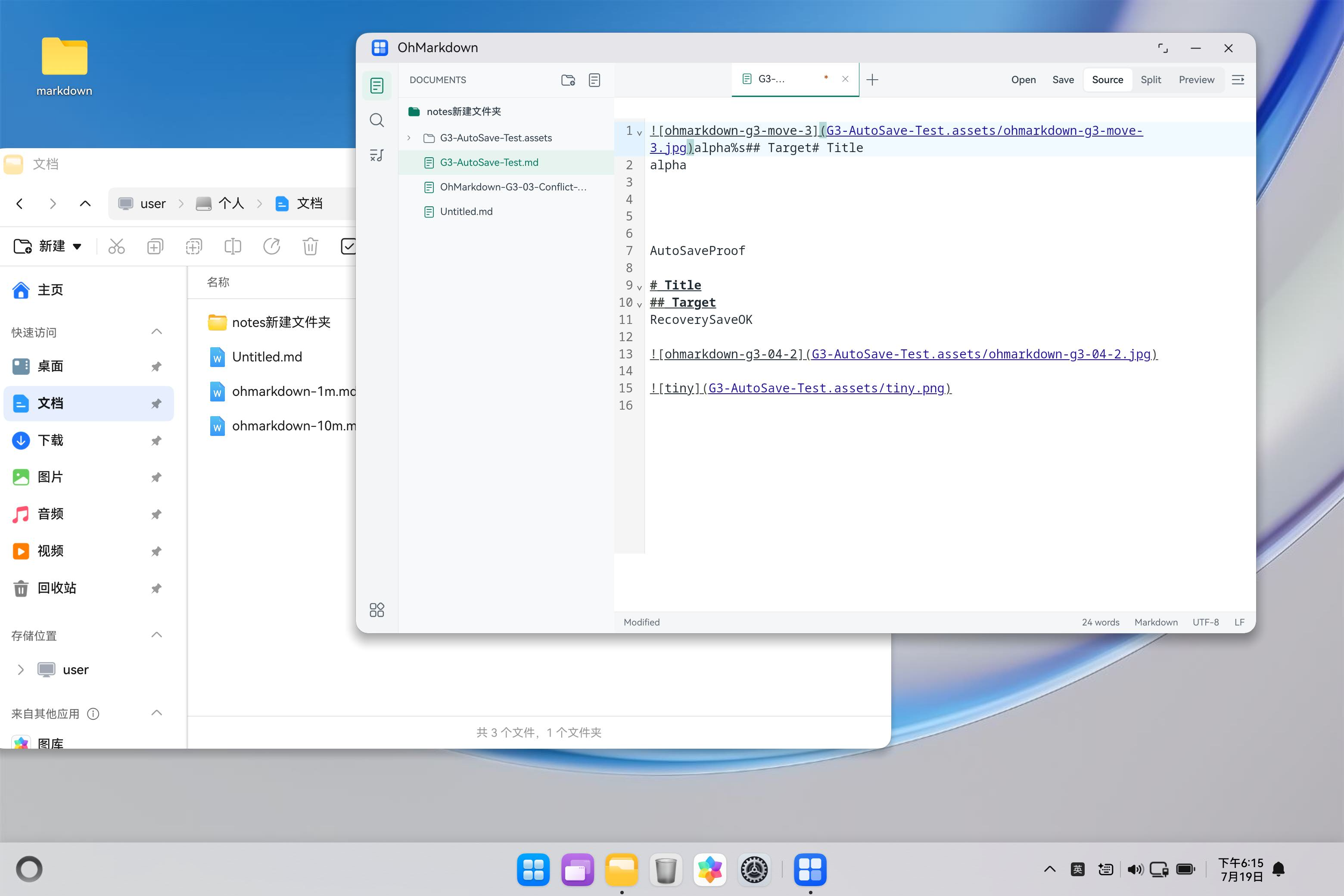
Task: Open the 新建 dropdown in file manager
Action: pyautogui.click(x=47, y=246)
